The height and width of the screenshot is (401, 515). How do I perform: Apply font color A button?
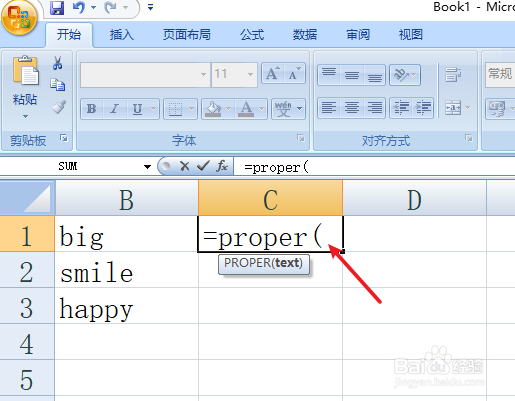pyautogui.click(x=246, y=109)
